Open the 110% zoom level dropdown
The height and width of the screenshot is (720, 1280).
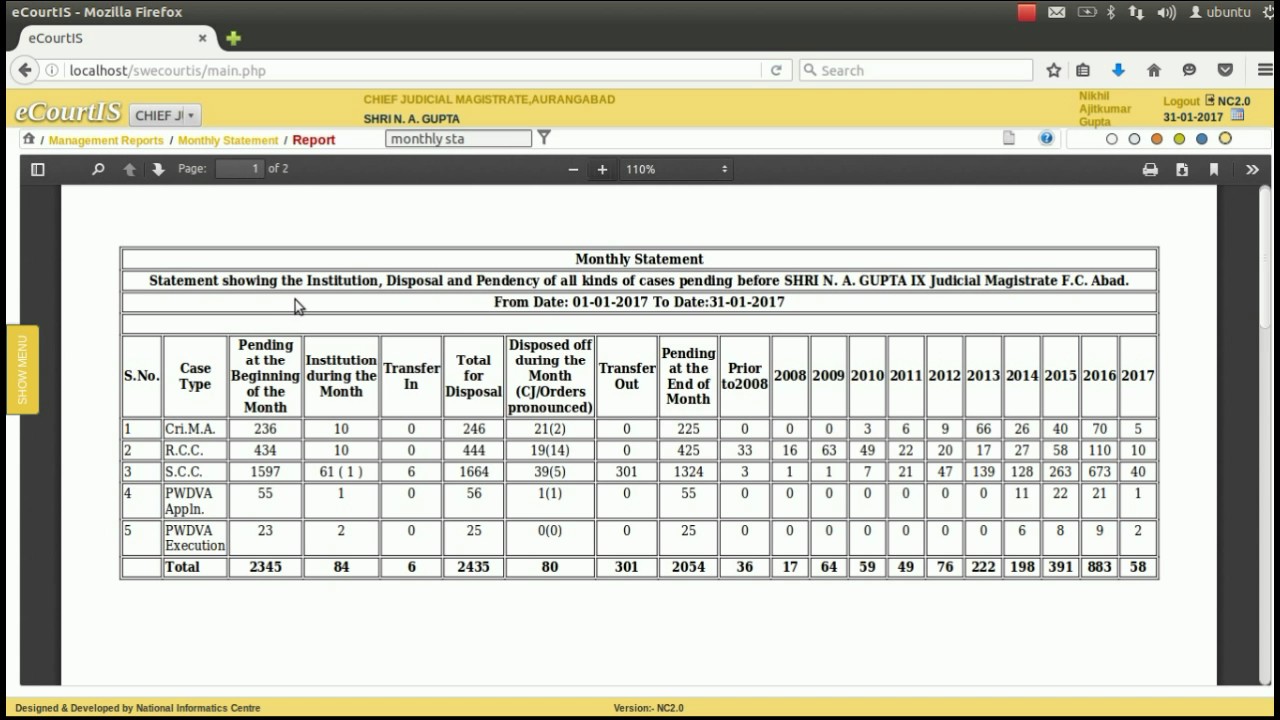pos(677,170)
